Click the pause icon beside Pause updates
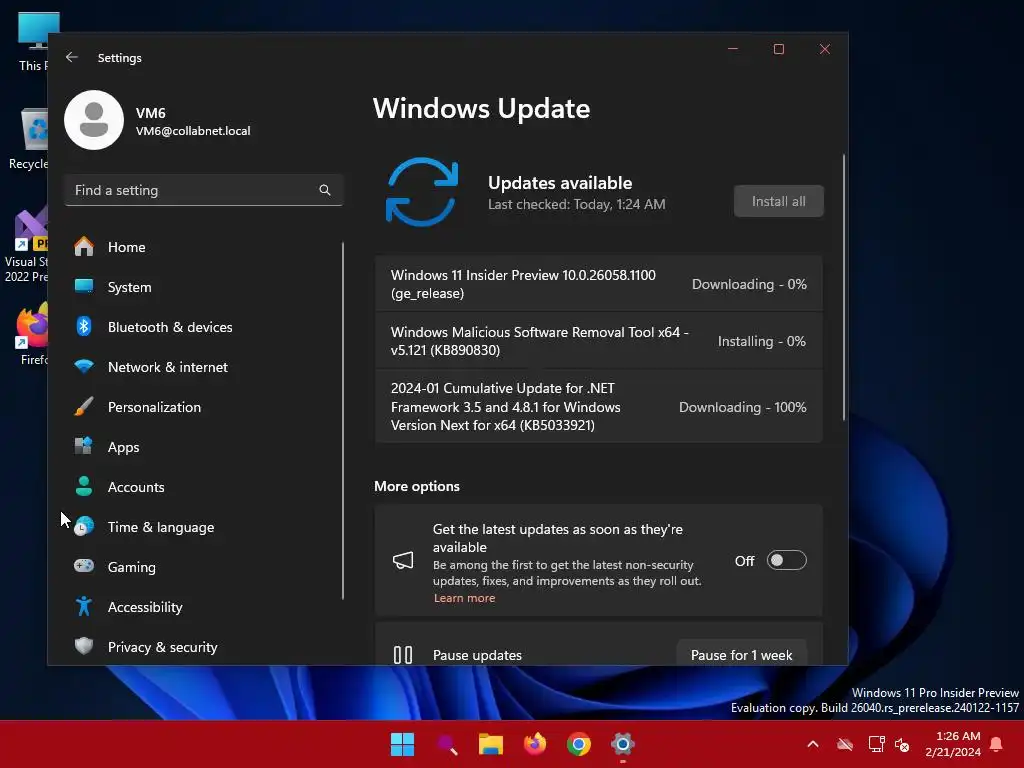1024x768 pixels. click(x=403, y=655)
